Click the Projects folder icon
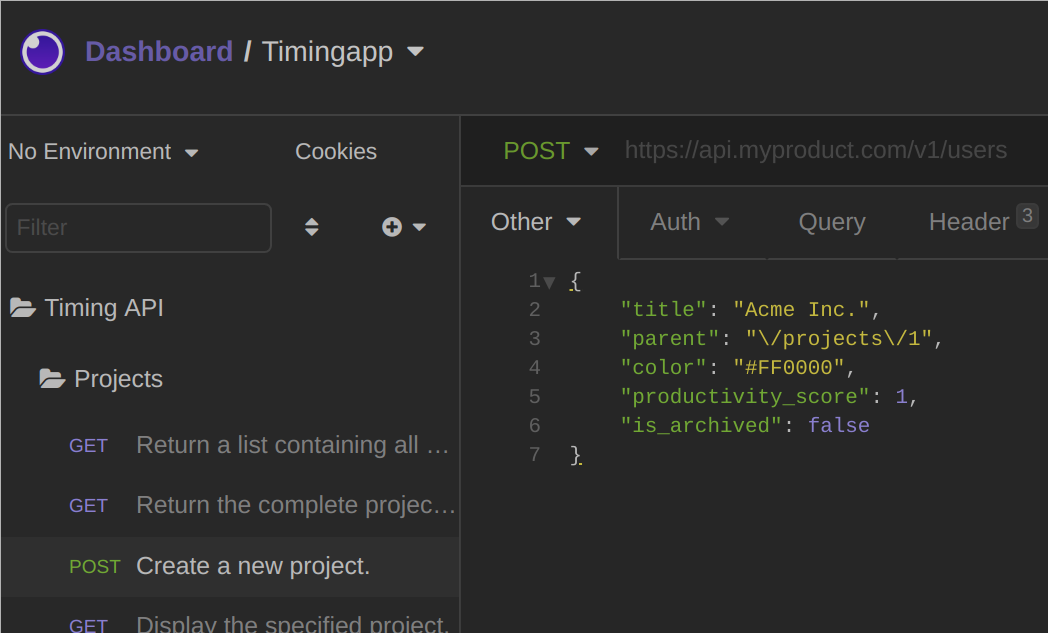 tap(52, 379)
